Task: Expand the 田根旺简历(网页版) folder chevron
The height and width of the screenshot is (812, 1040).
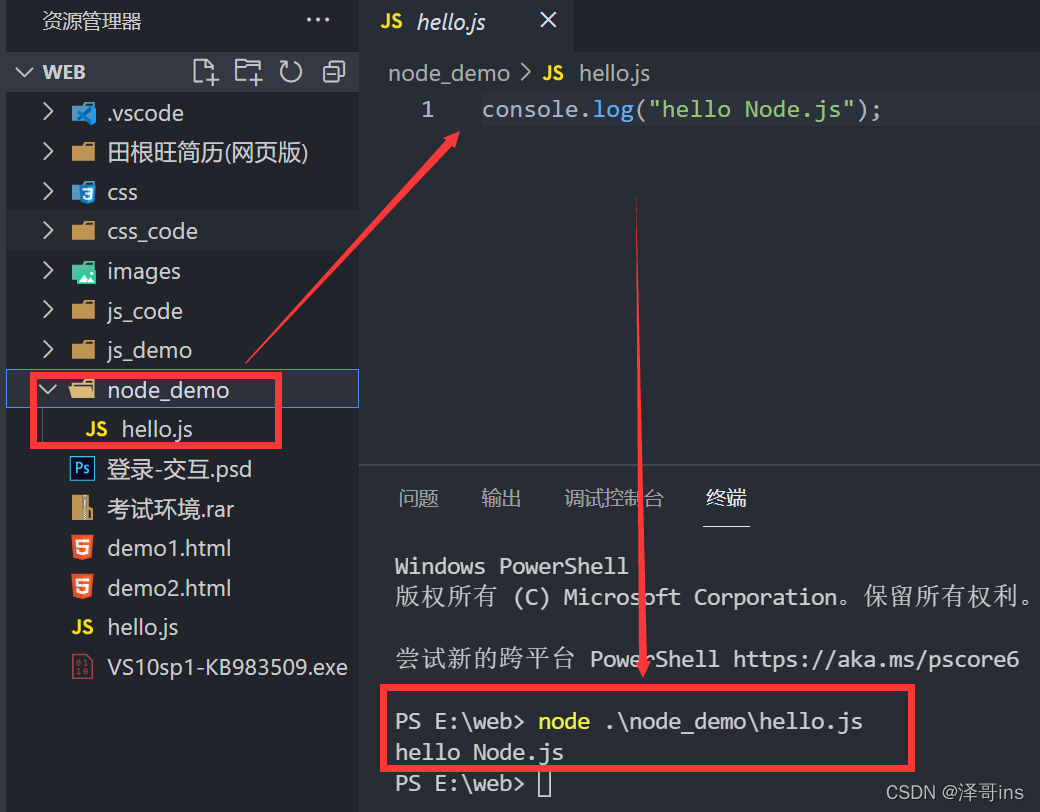Action: pos(48,152)
